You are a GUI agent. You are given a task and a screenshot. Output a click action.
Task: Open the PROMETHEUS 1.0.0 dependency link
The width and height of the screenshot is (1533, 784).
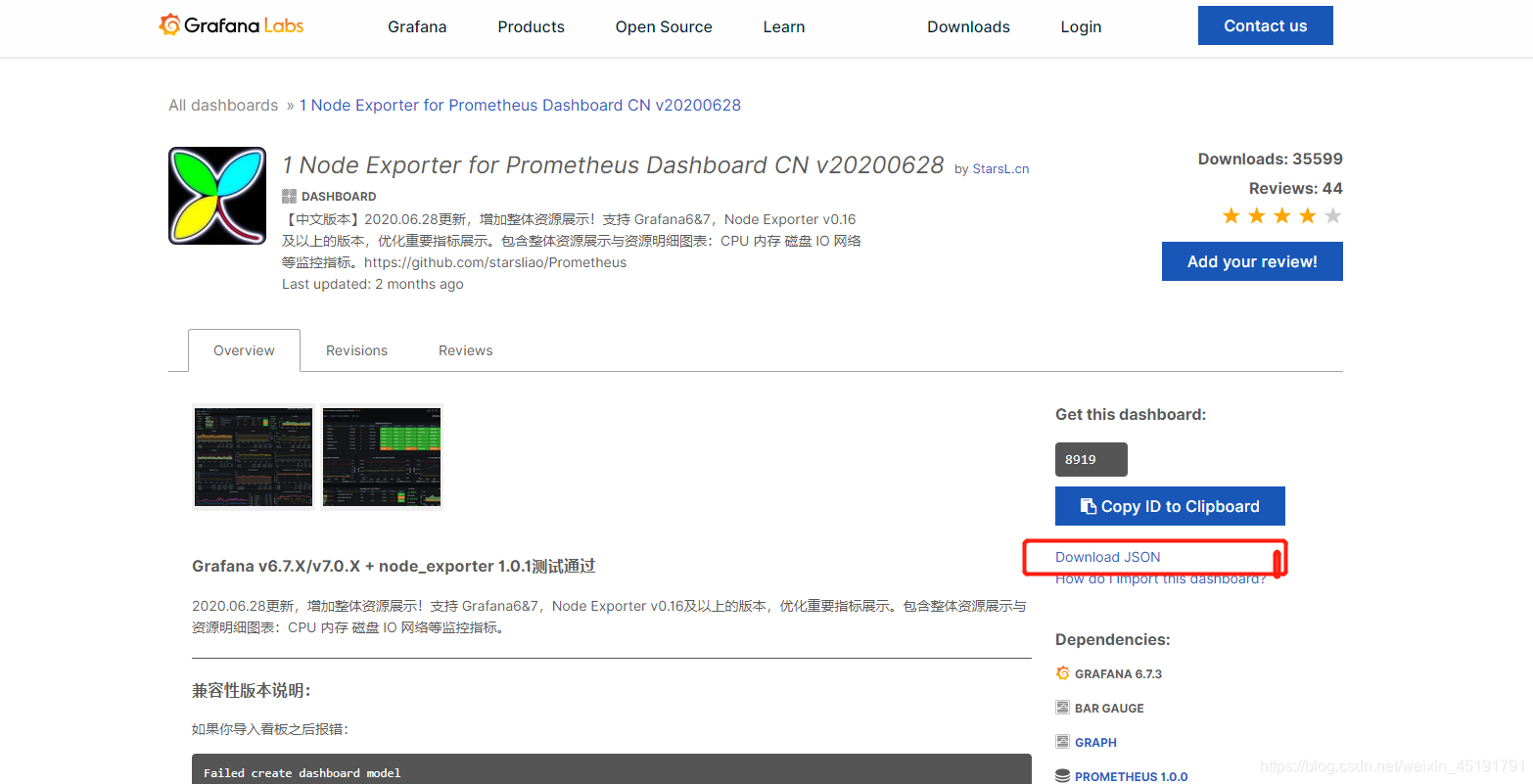coord(1131,776)
